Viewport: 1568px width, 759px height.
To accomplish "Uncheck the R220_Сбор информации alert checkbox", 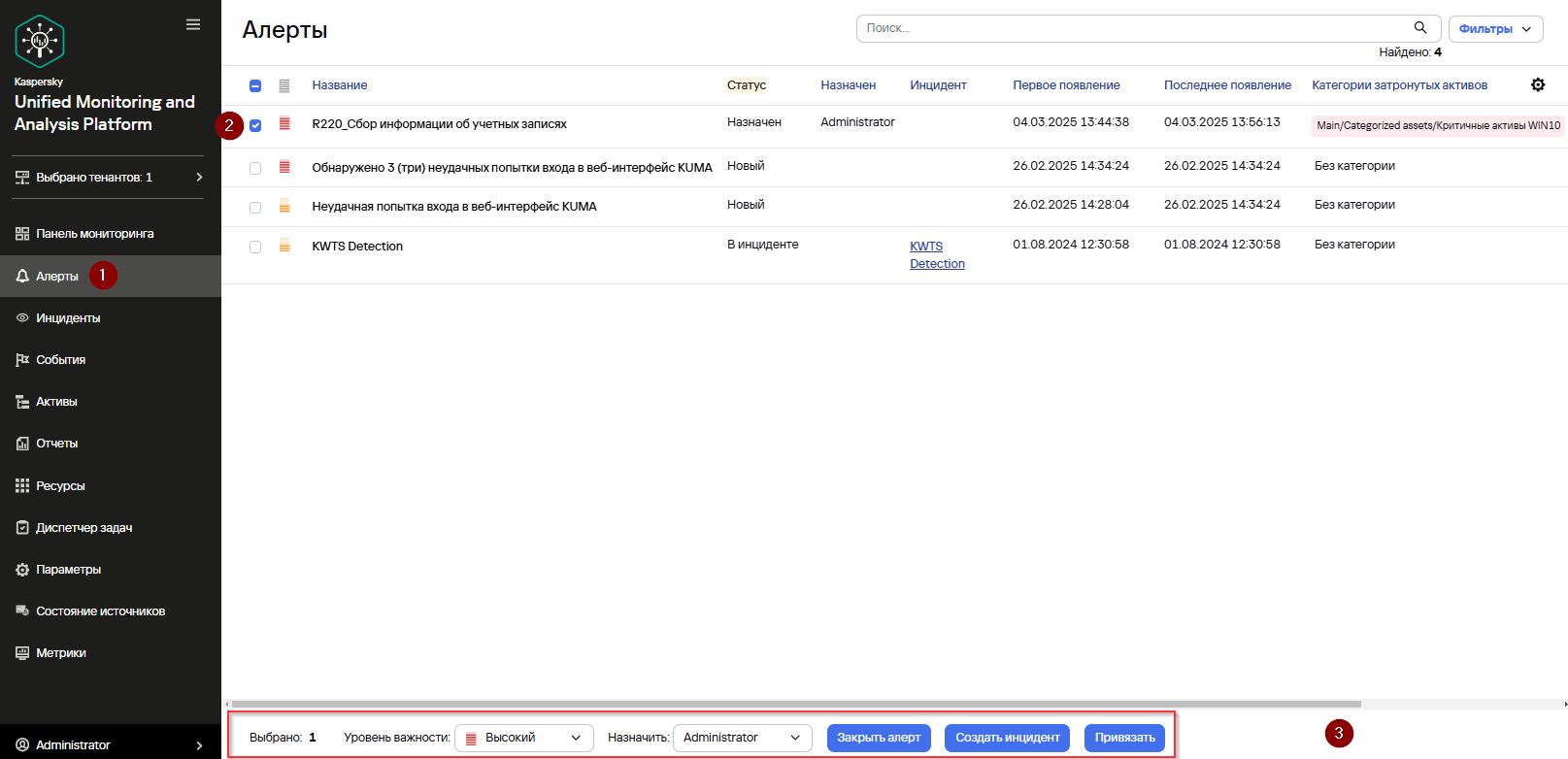I will coord(255,125).
